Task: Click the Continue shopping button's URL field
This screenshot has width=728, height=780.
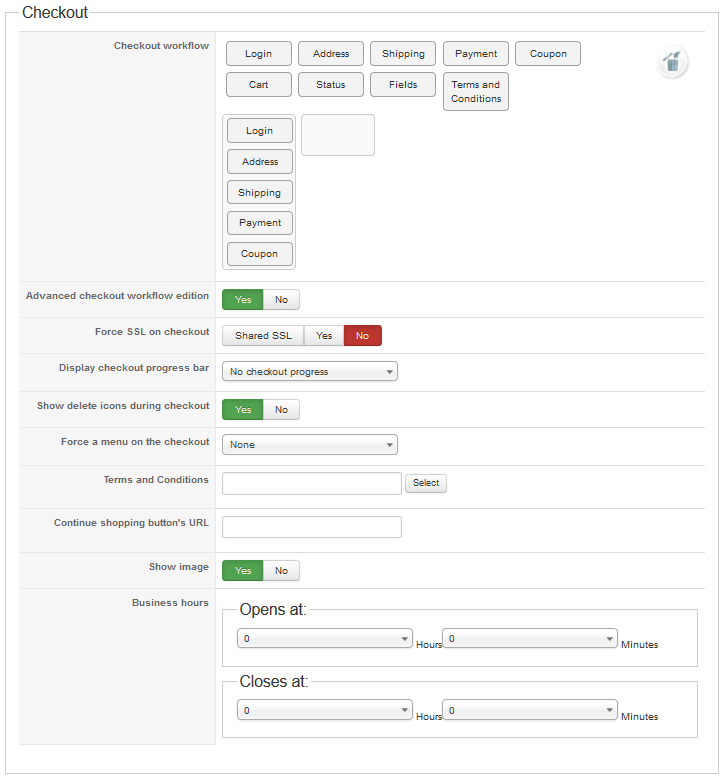Action: click(x=312, y=527)
